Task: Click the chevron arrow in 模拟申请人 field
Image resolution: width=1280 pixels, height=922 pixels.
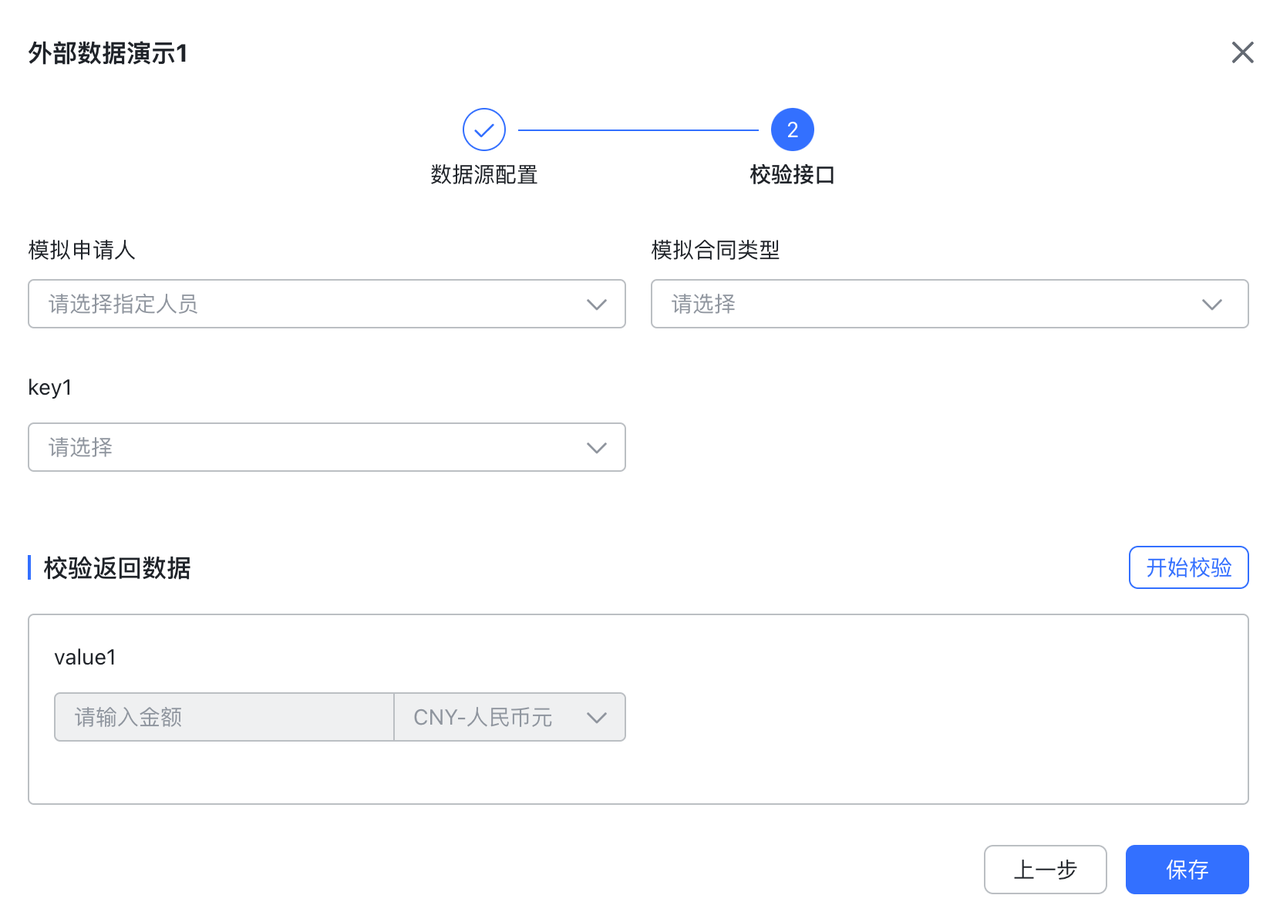Action: pos(597,305)
